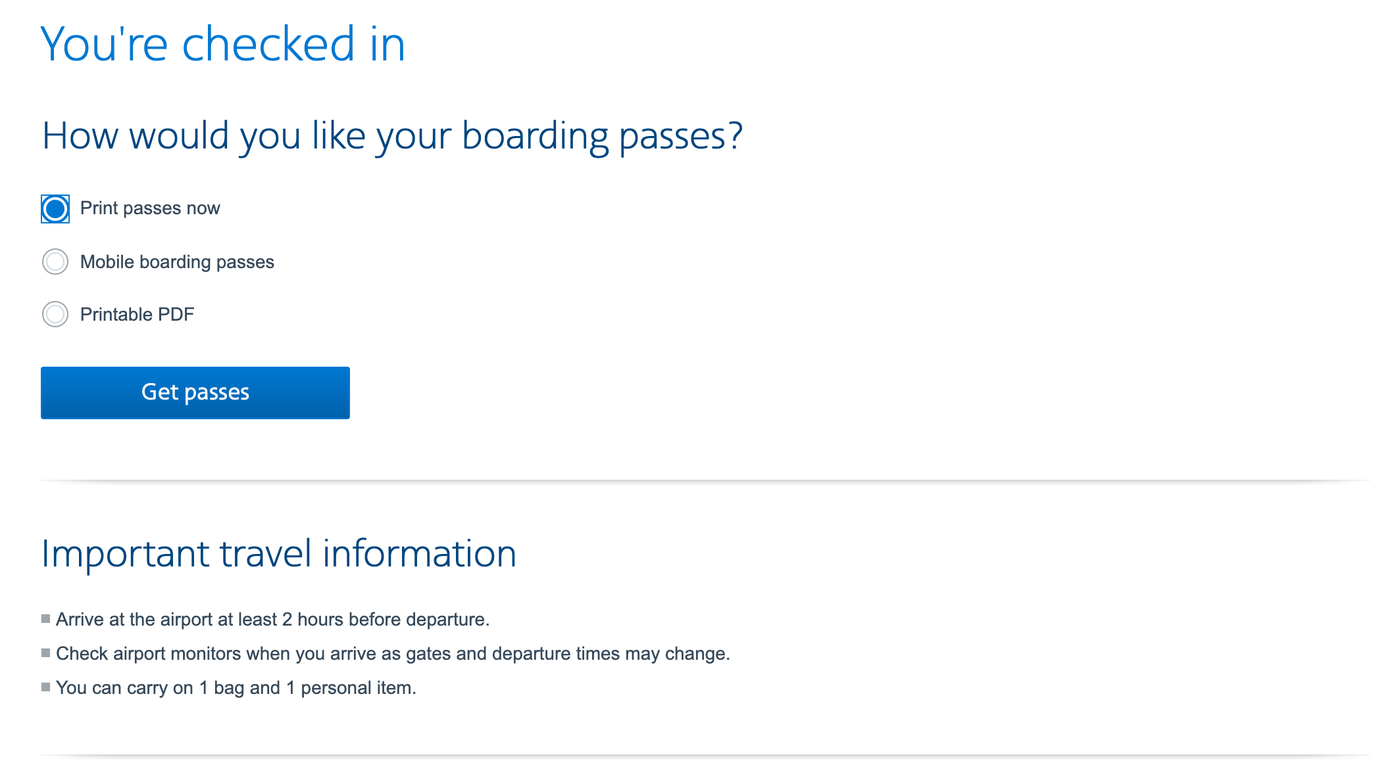This screenshot has width=1400, height=782.
Task: Click the bullet marker beside gates change tip
Action: pos(44,652)
